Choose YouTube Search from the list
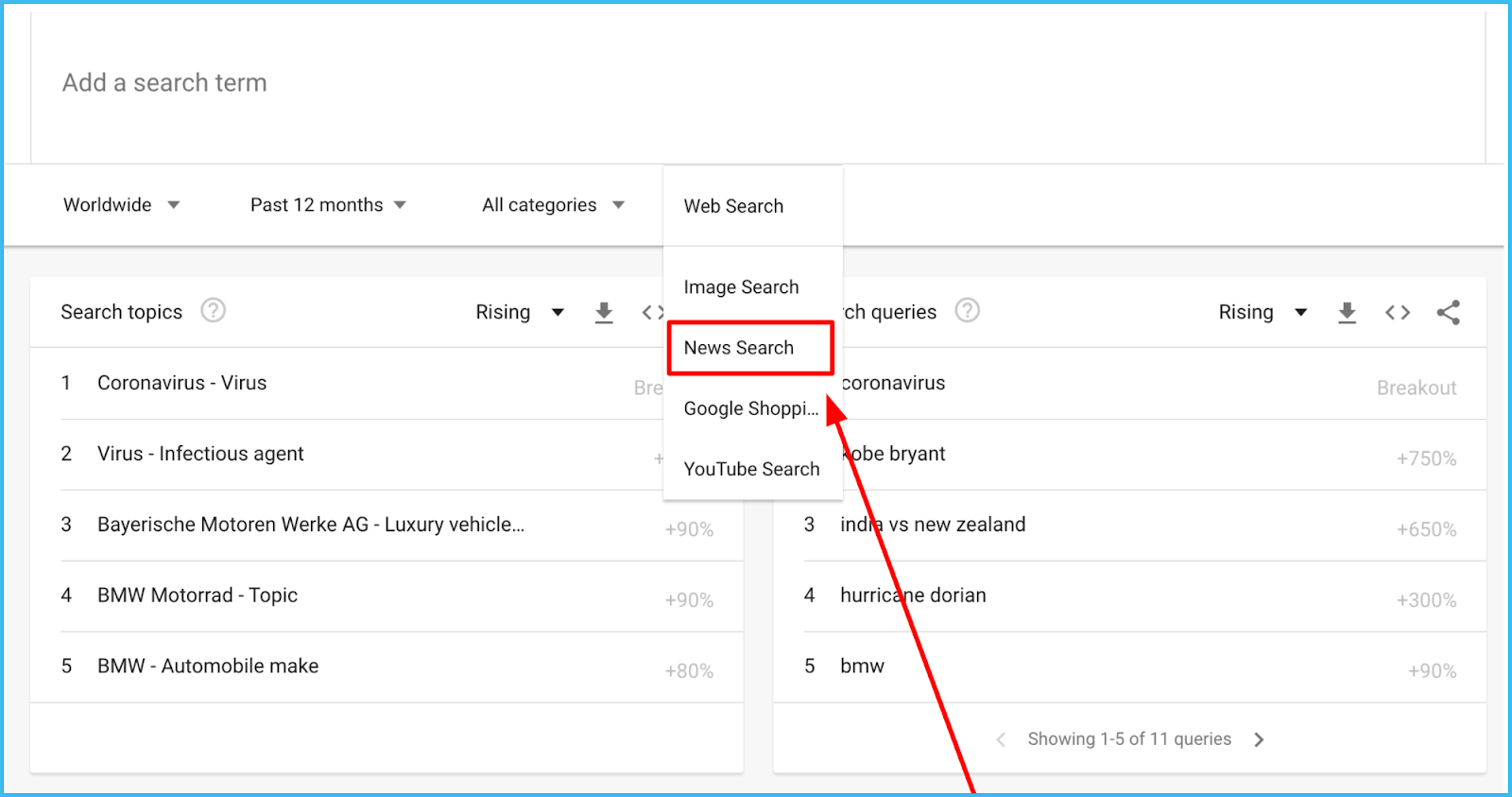This screenshot has width=1512, height=797. coord(752,469)
